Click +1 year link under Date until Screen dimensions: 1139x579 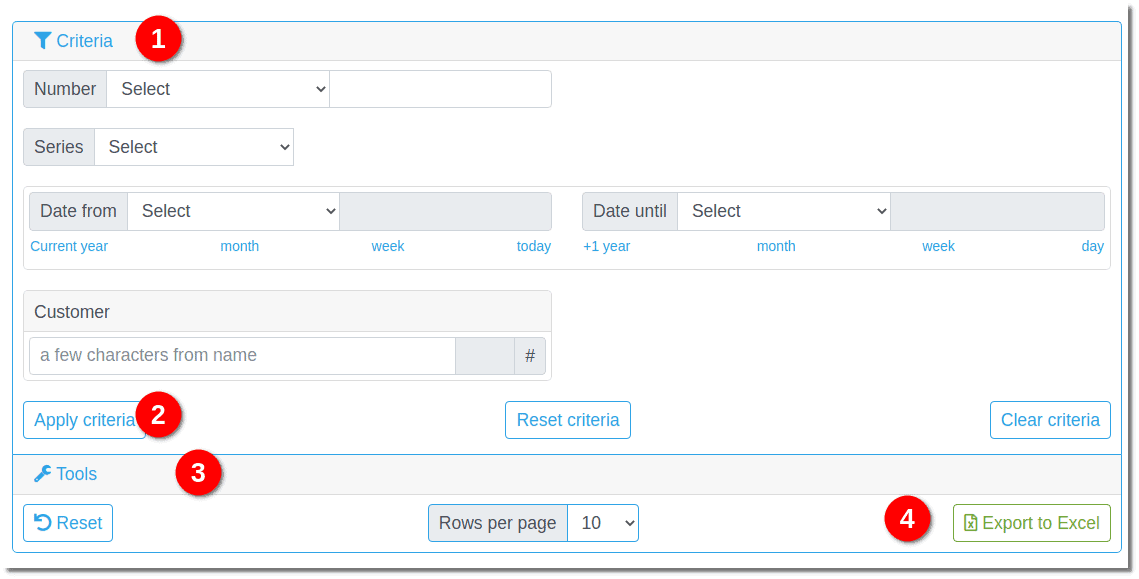(607, 246)
